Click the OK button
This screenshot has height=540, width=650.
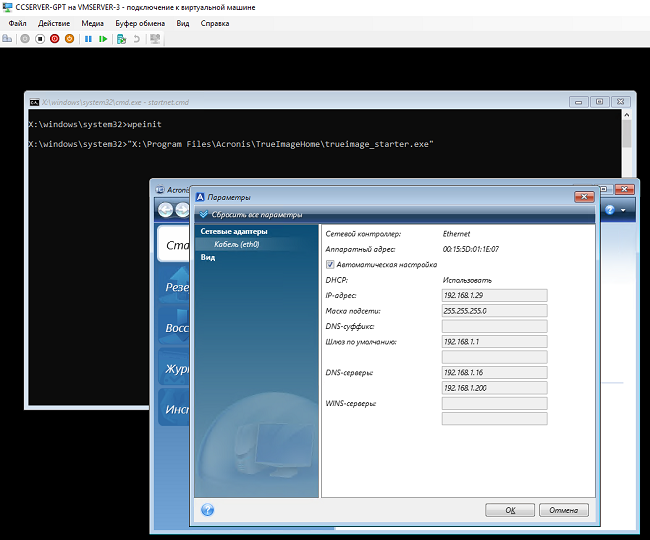click(x=510, y=510)
